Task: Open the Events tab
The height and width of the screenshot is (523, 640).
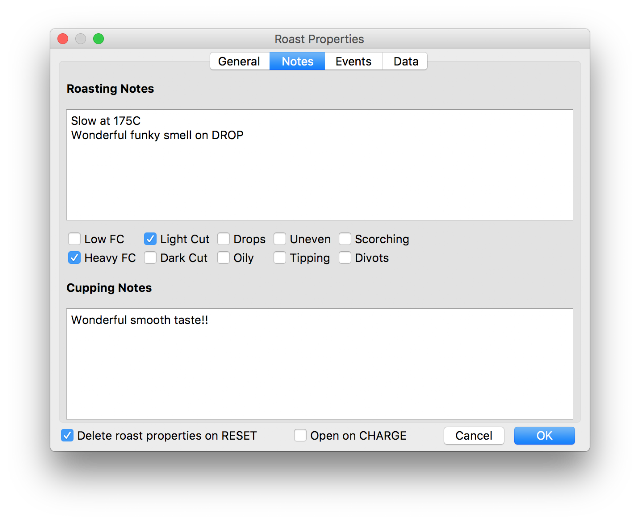Action: pos(353,61)
